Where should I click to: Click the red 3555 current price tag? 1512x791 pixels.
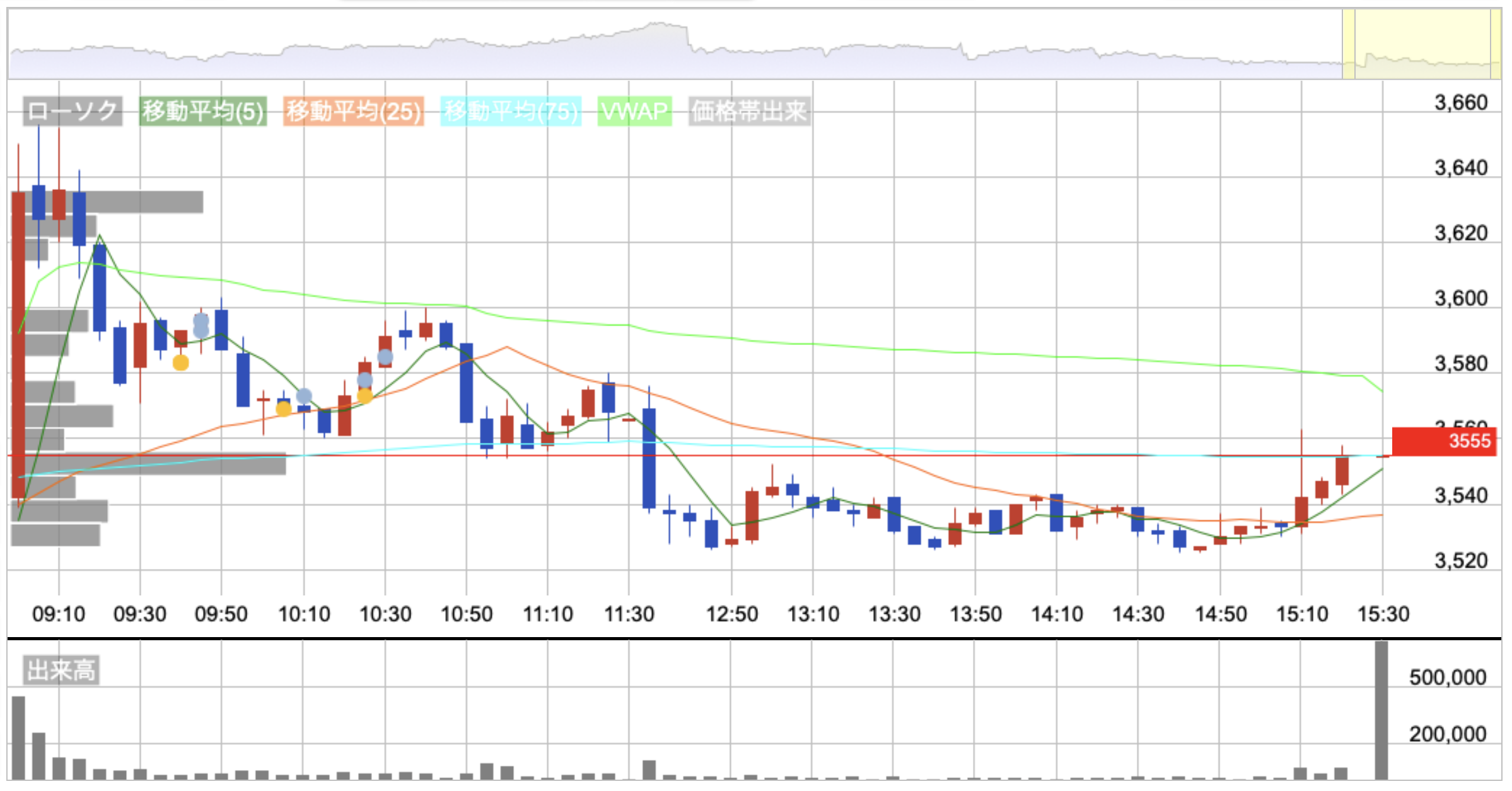tap(1444, 441)
